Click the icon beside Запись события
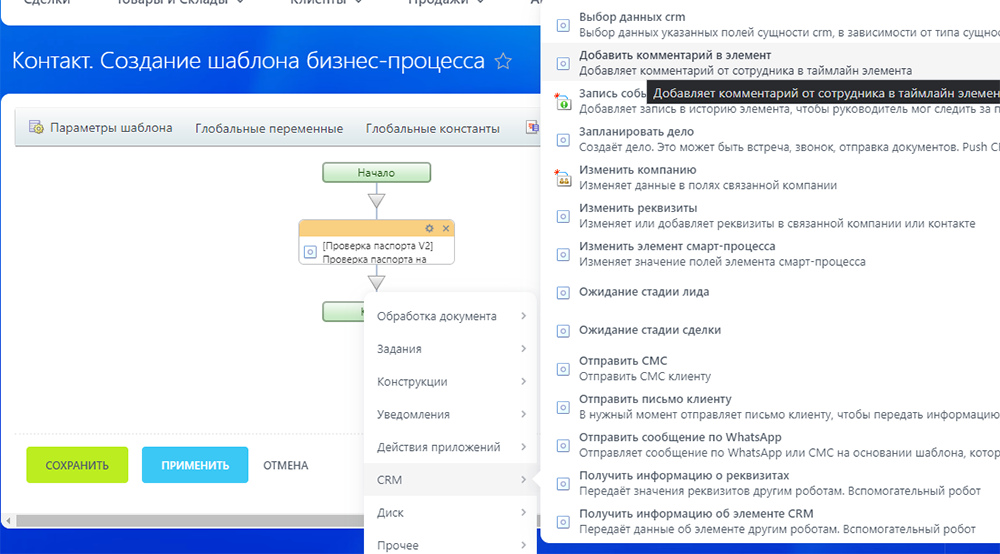The width and height of the screenshot is (1000, 554). 563,101
